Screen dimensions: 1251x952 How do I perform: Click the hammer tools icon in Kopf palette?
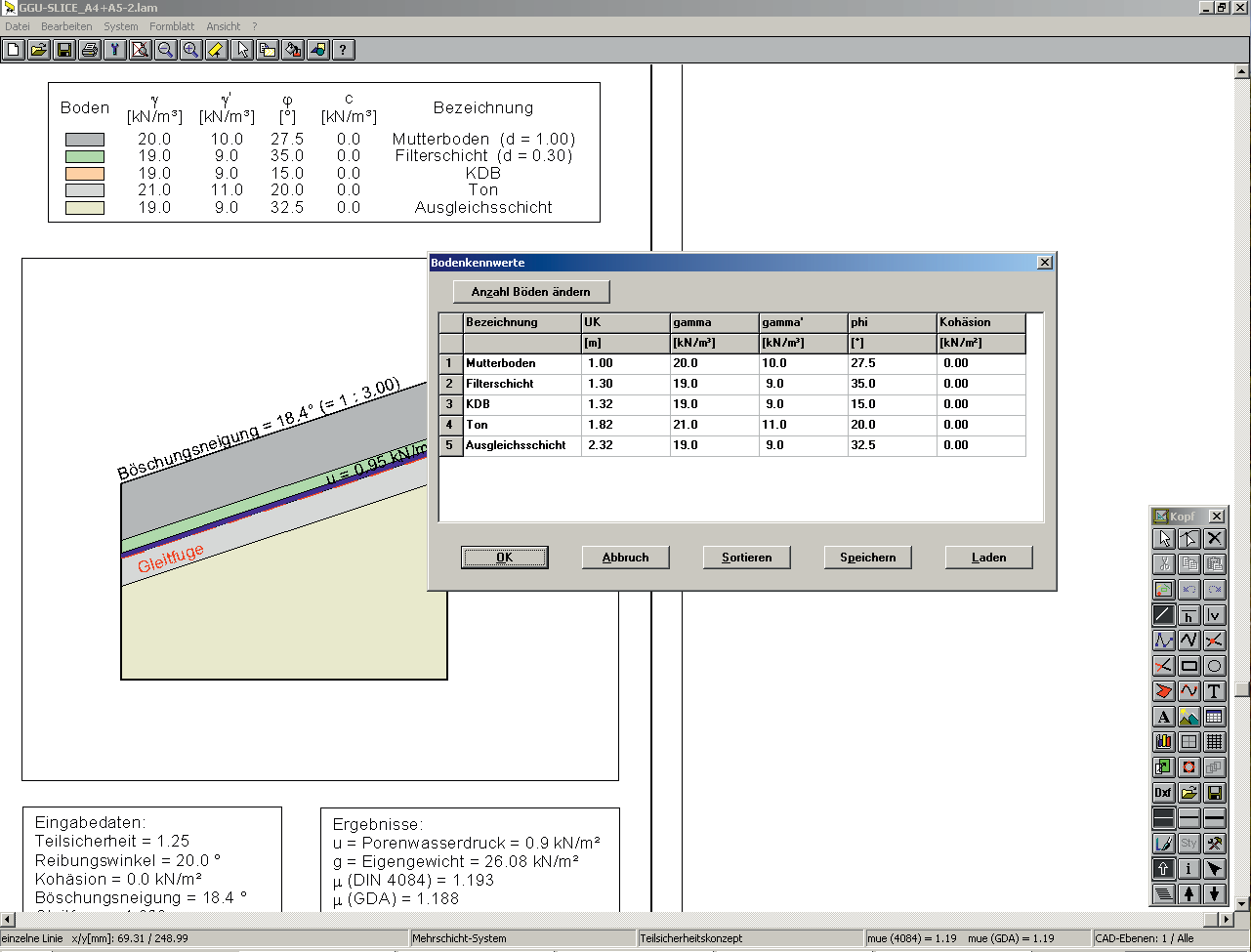click(1215, 844)
